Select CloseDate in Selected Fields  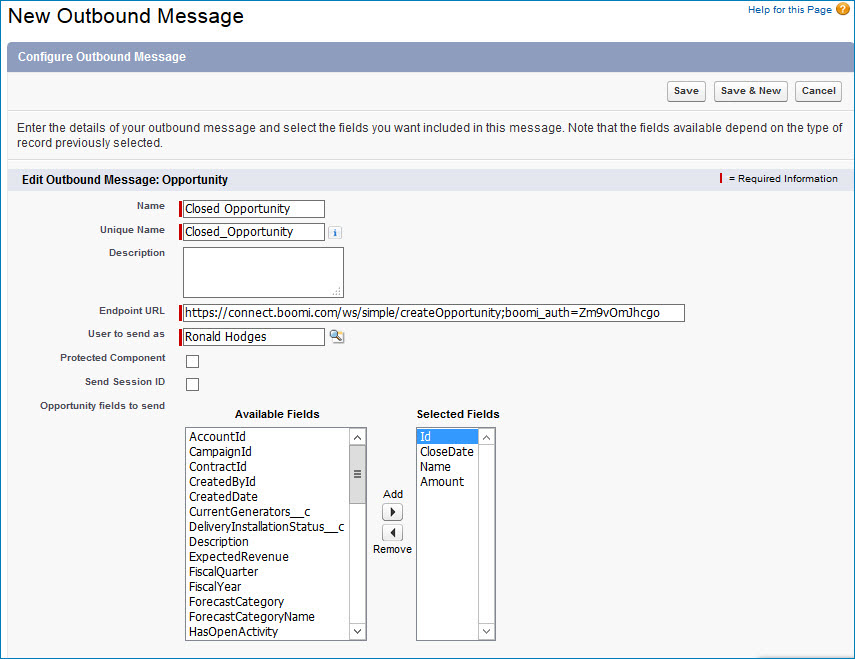pos(448,451)
